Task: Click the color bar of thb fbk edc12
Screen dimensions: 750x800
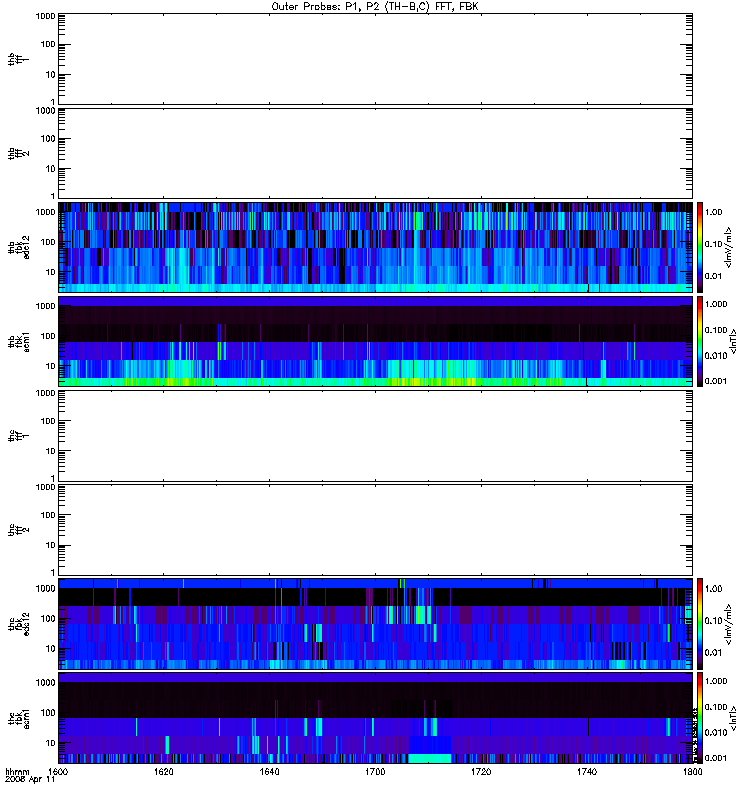Action: 700,247
